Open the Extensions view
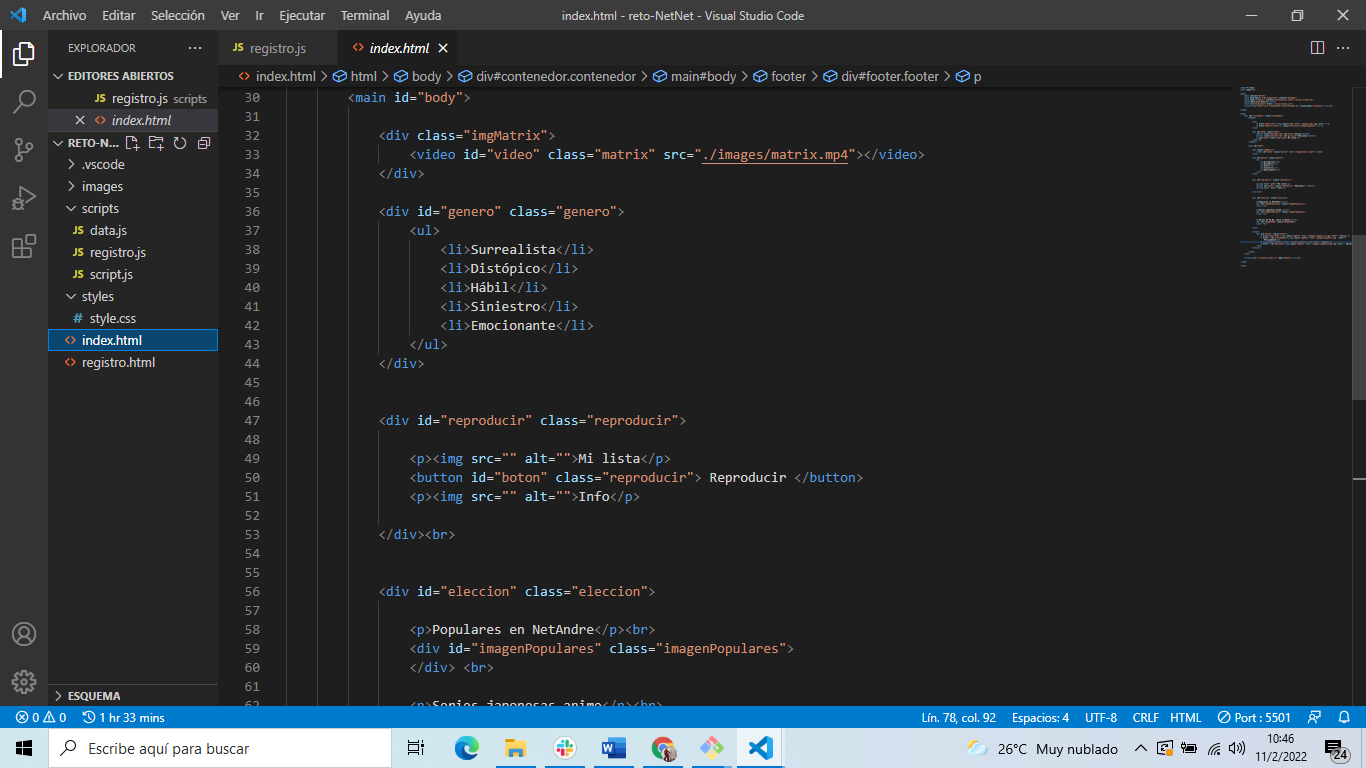The height and width of the screenshot is (768, 1366). (x=24, y=246)
